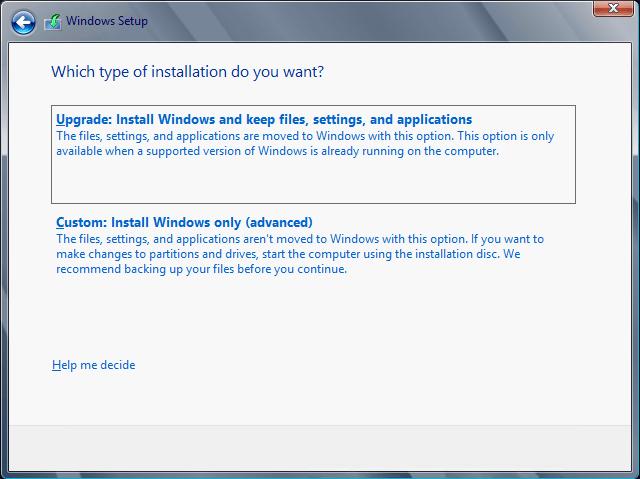This screenshot has height=479, width=640.
Task: Click the 'Windows Setup' title text
Action: point(107,21)
